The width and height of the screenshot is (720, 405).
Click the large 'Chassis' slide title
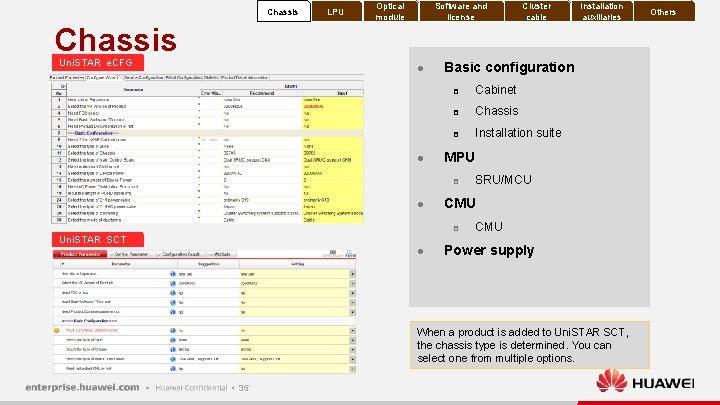pyautogui.click(x=116, y=39)
